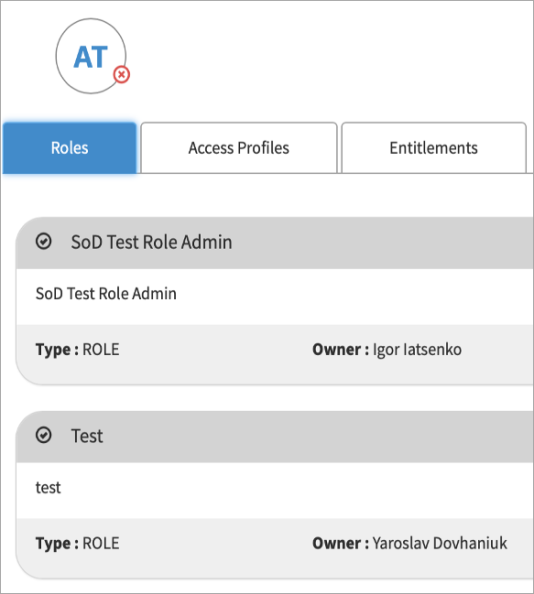Viewport: 534px width, 594px height.
Task: Select the Test role title text
Action: coord(87,436)
